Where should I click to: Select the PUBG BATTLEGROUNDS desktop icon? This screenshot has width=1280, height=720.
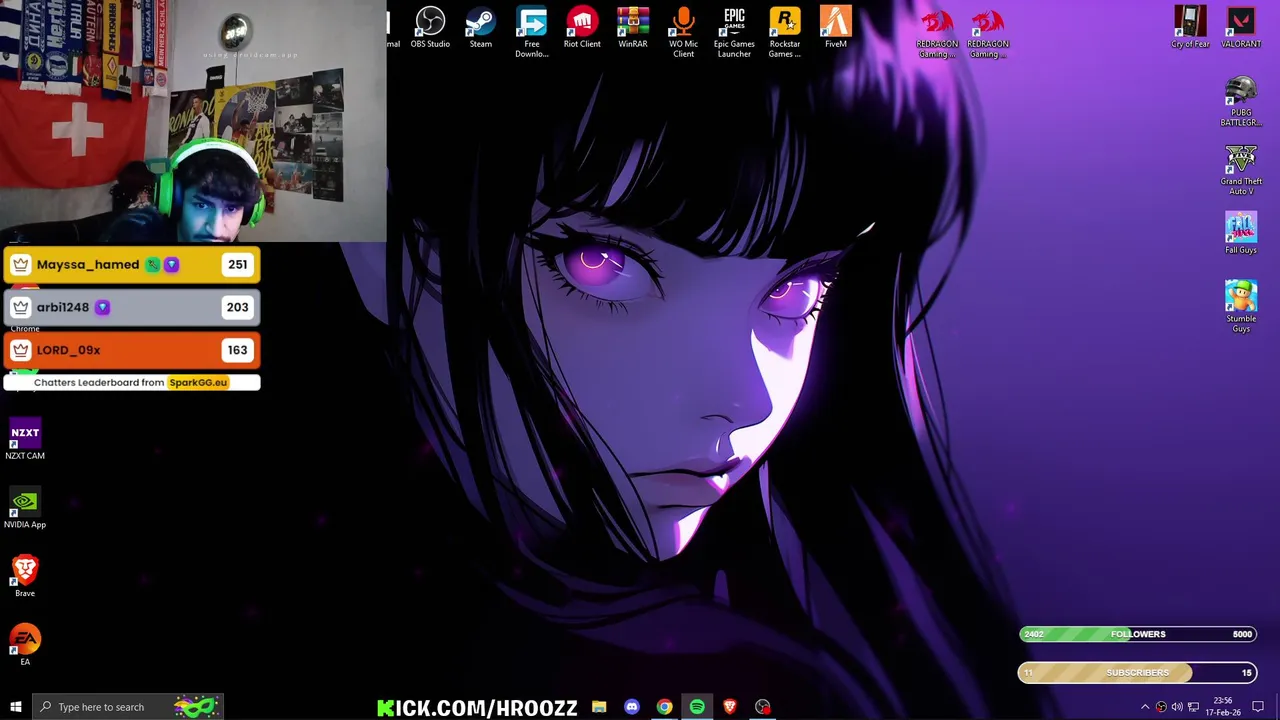(1241, 102)
